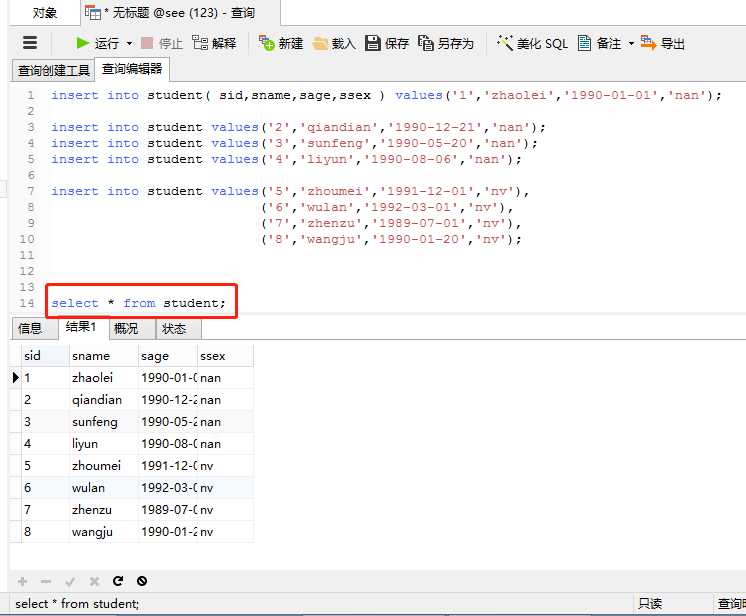Select cell 'liyun' in results
The height and width of the screenshot is (616, 746).
click(103, 443)
